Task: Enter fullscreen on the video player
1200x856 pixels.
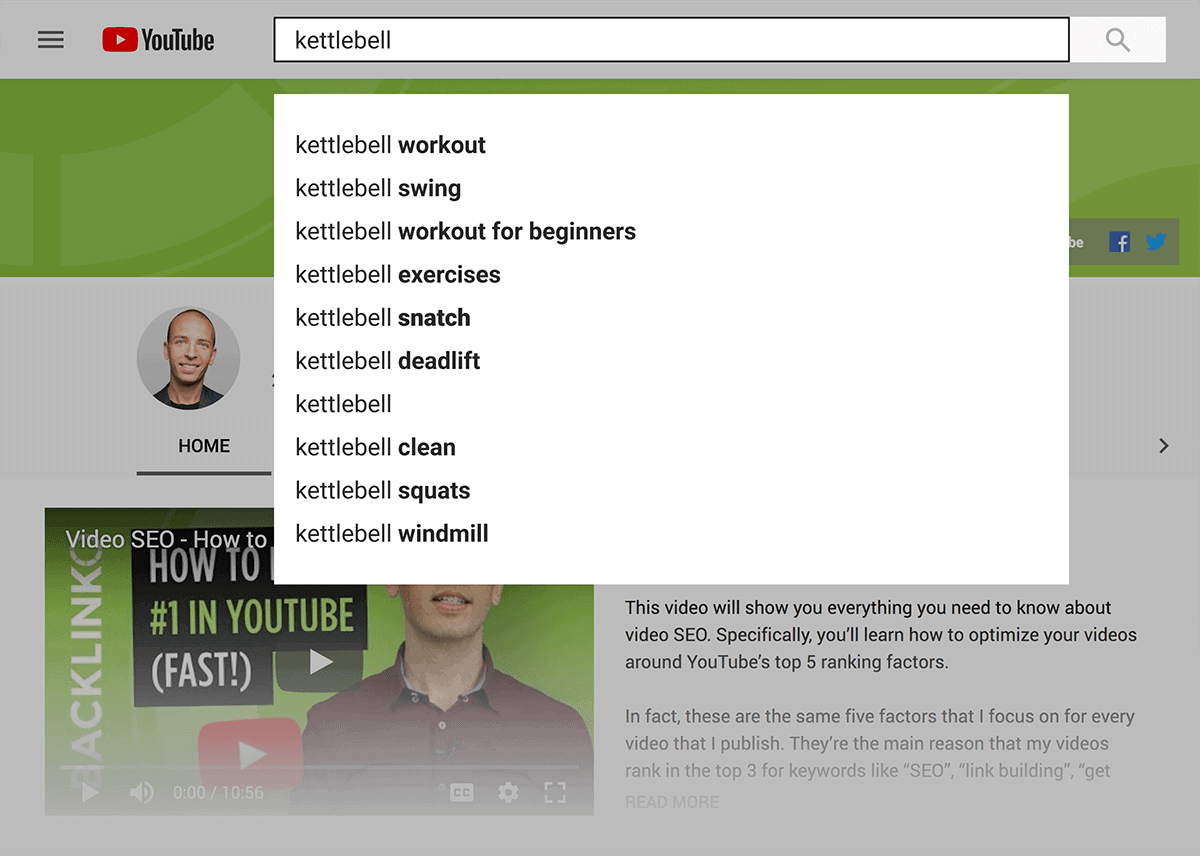Action: point(555,793)
